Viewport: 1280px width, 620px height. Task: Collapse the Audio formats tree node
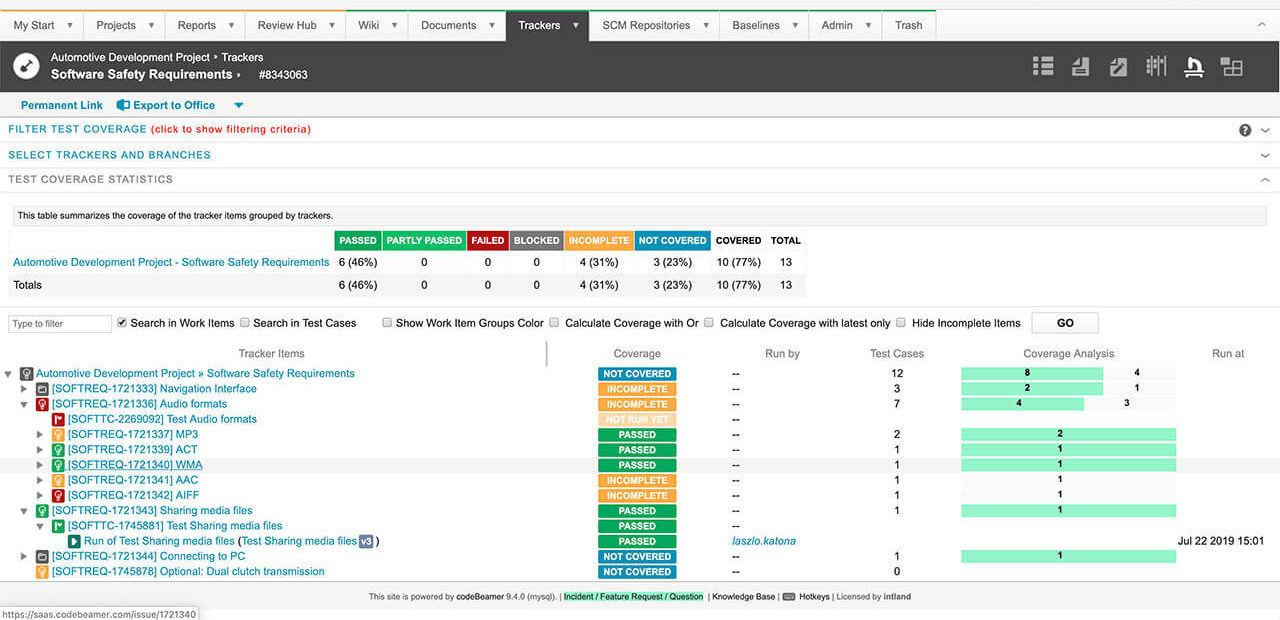click(24, 404)
